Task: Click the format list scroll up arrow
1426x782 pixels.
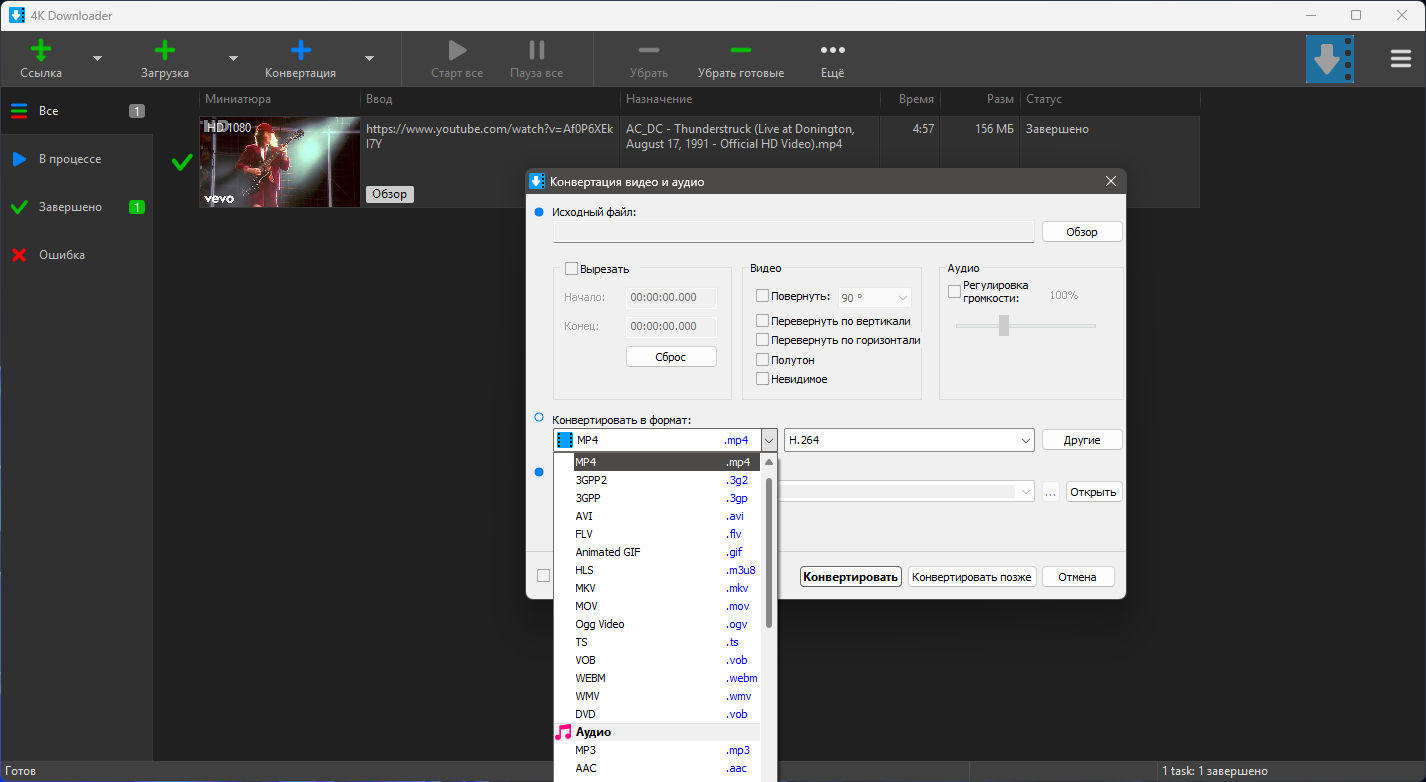Action: (769, 462)
